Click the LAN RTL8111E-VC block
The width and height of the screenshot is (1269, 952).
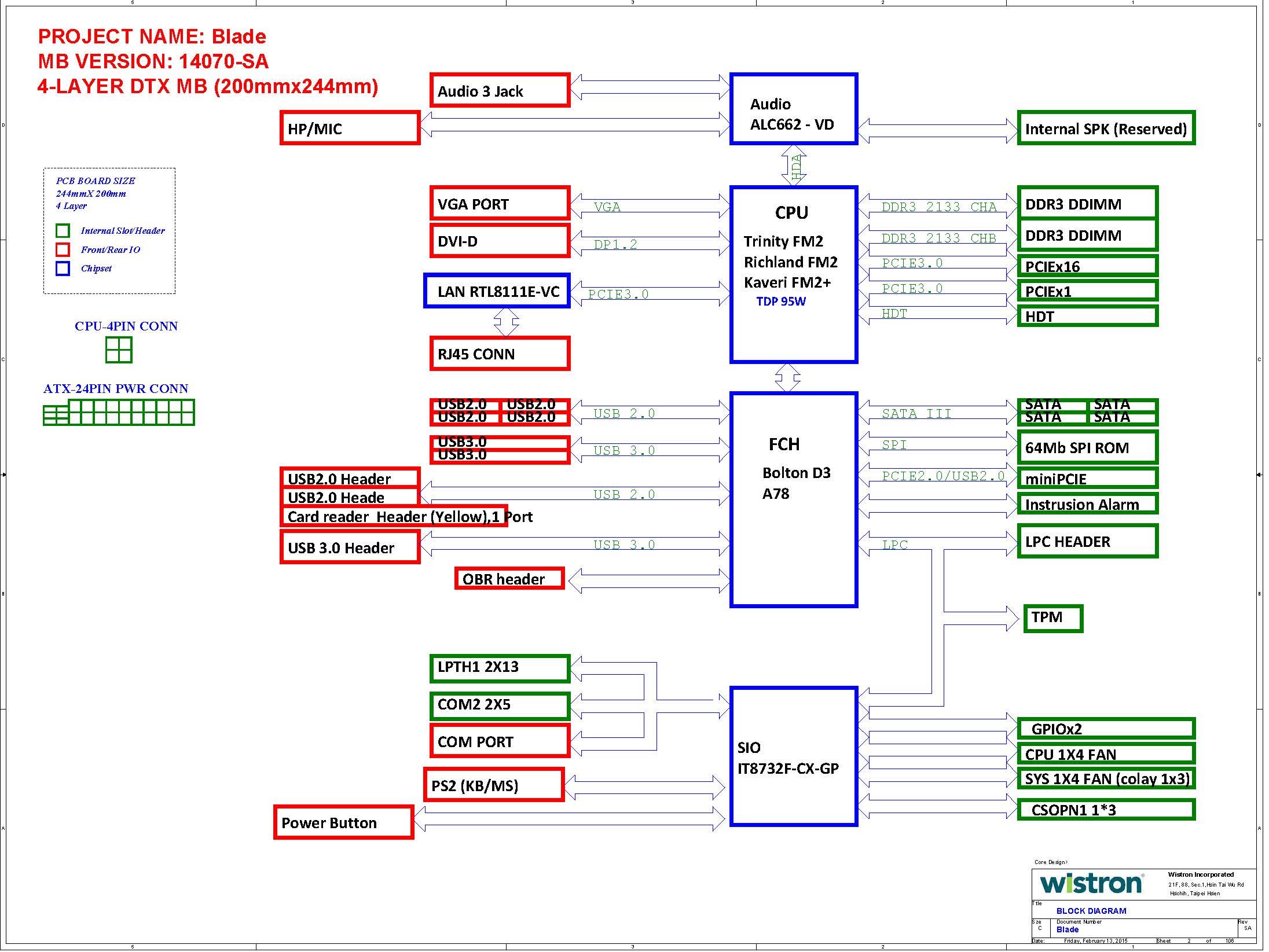pyautogui.click(x=497, y=291)
